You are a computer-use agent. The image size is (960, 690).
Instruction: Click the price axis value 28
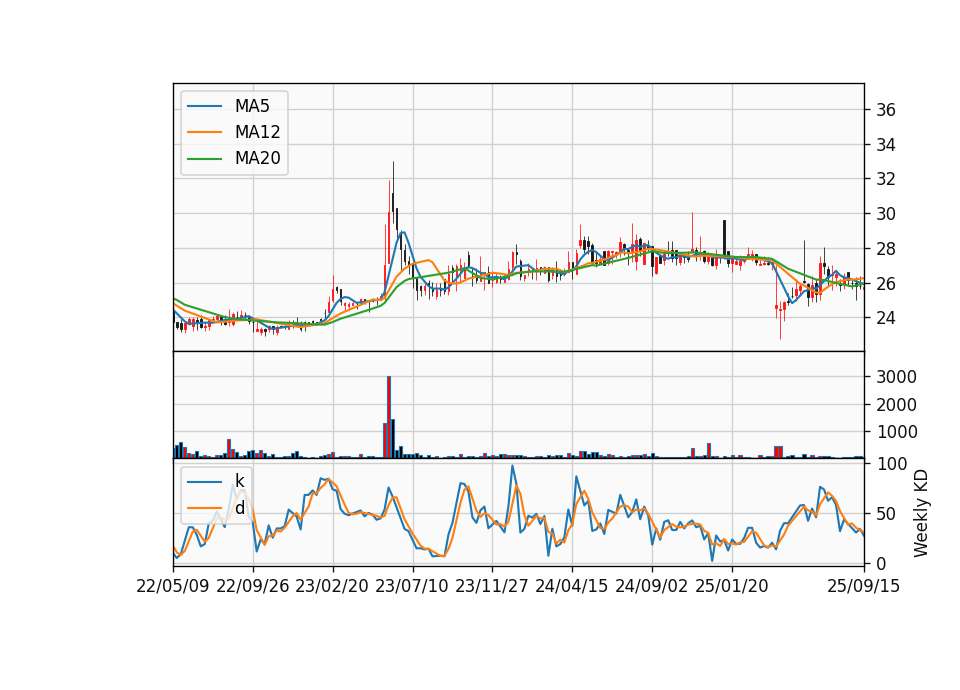coord(885,249)
